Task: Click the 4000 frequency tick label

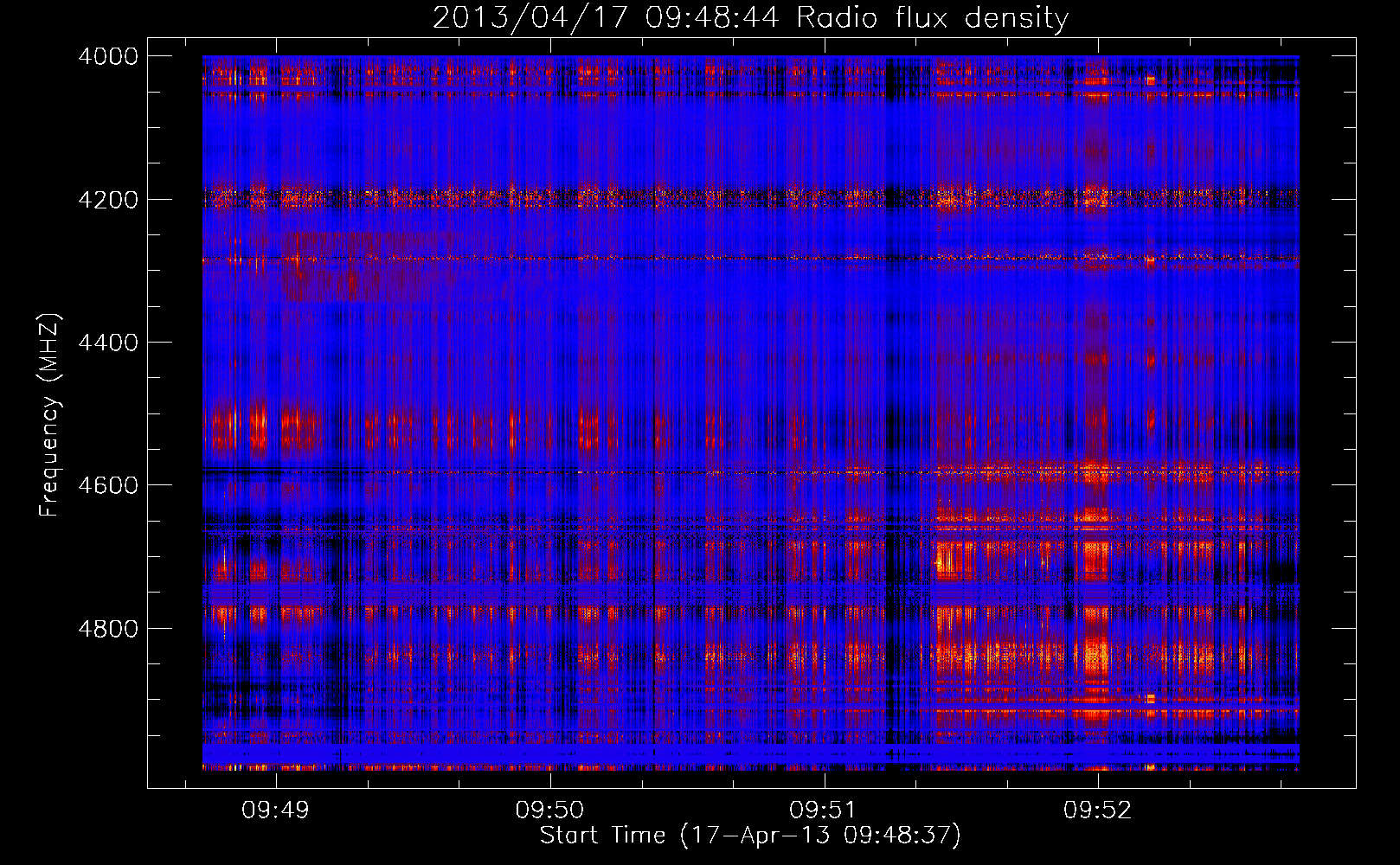Action: [108, 56]
